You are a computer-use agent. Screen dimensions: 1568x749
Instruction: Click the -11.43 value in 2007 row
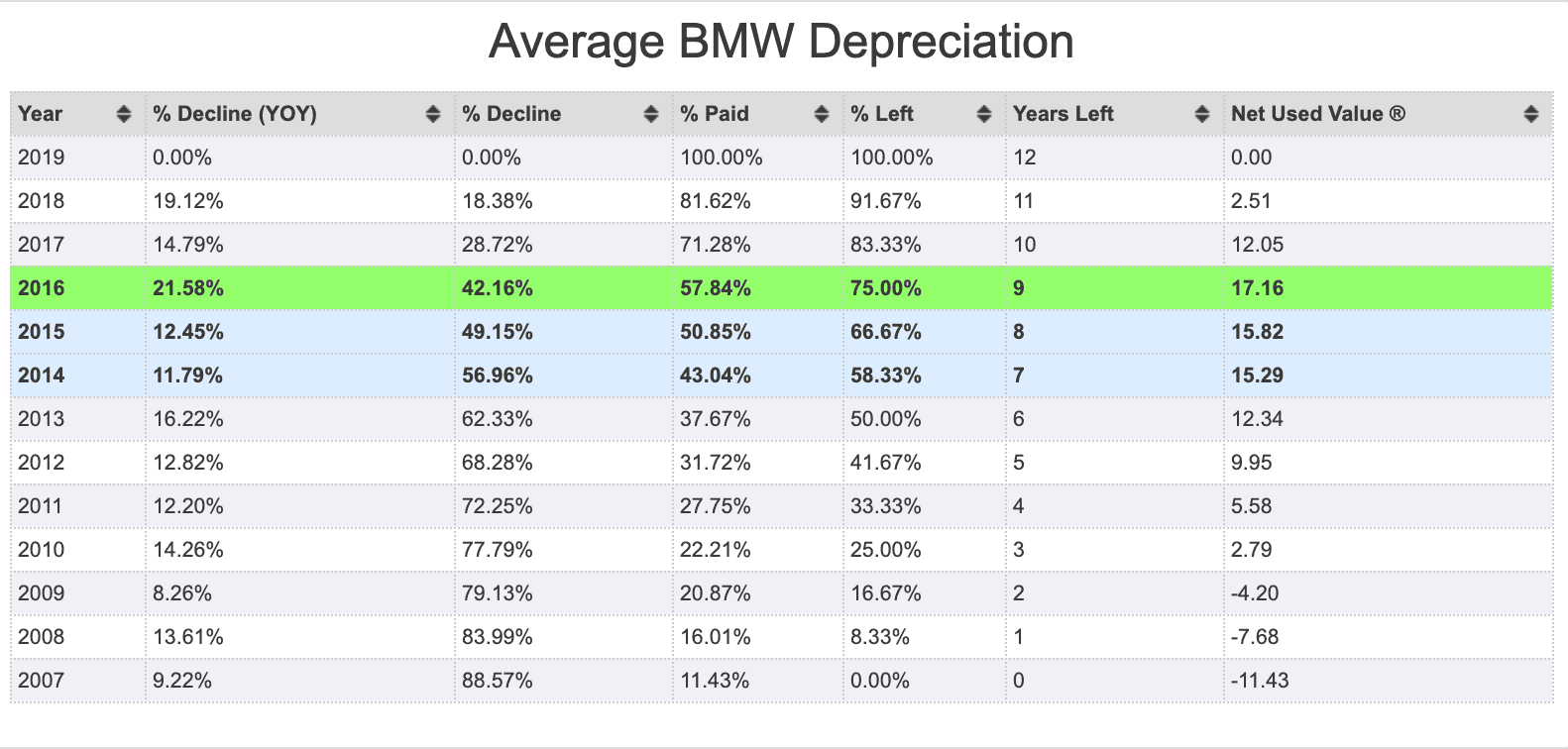[x=1260, y=681]
